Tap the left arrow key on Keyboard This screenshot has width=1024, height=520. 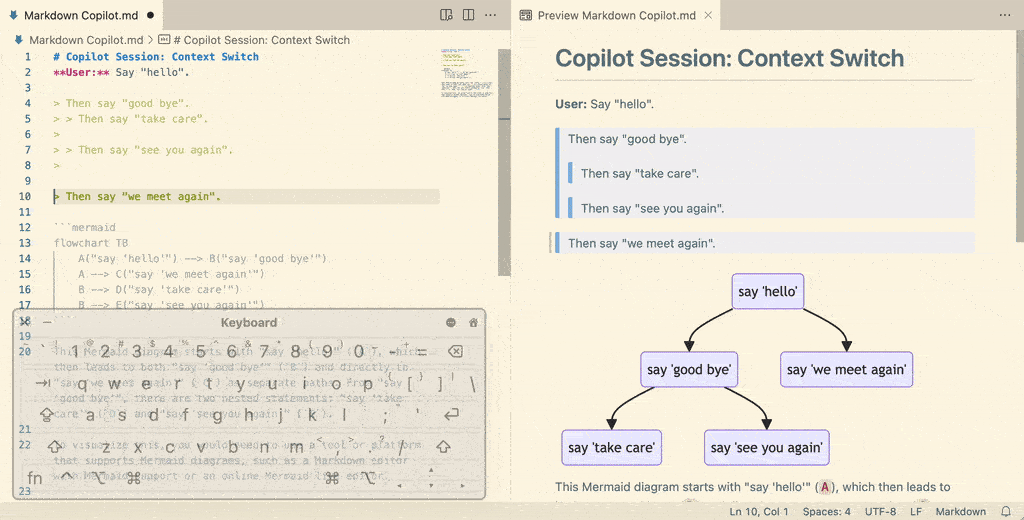coord(399,485)
